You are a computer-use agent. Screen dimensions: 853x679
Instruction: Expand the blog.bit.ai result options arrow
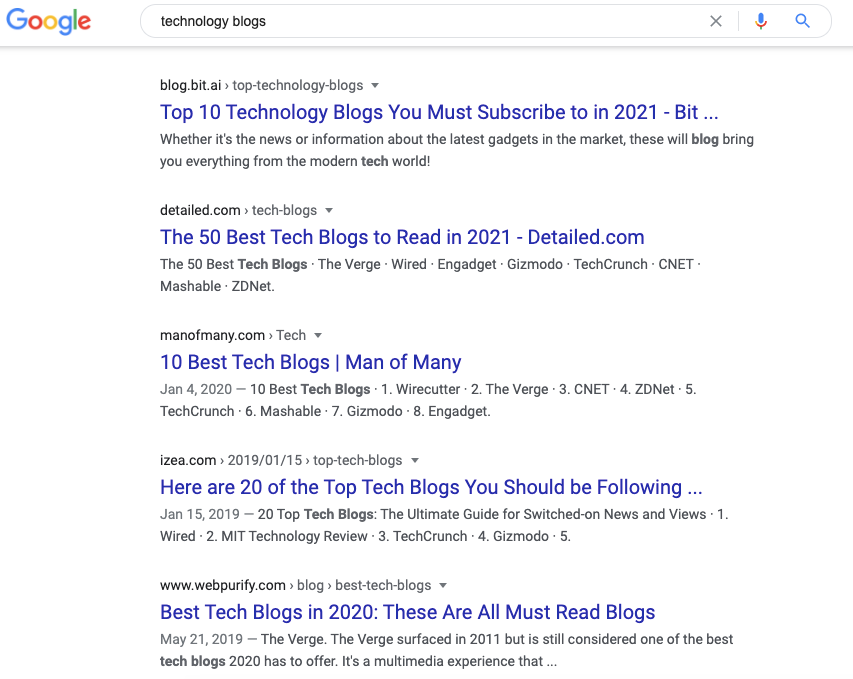[x=375, y=85]
